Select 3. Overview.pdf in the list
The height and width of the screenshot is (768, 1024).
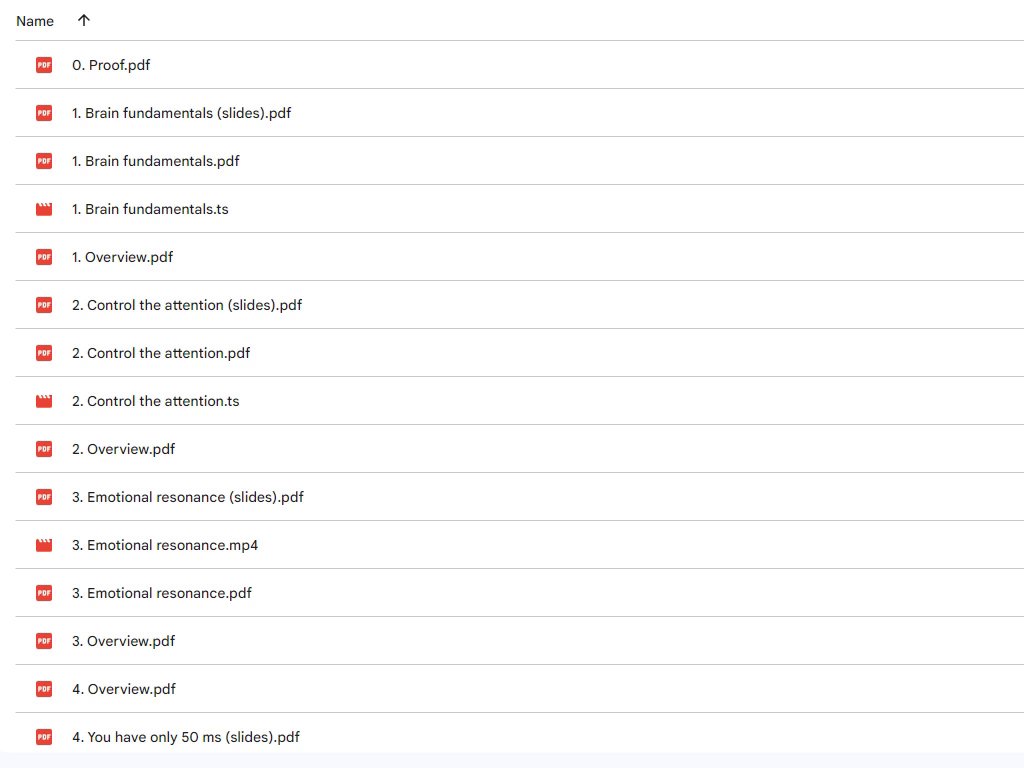click(123, 641)
